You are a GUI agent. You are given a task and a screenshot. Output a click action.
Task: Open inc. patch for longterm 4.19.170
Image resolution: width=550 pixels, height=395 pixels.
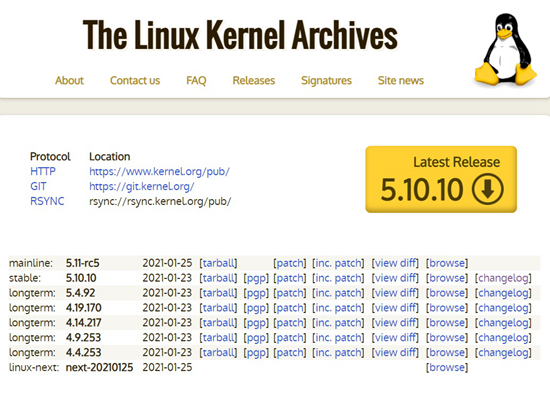[338, 308]
